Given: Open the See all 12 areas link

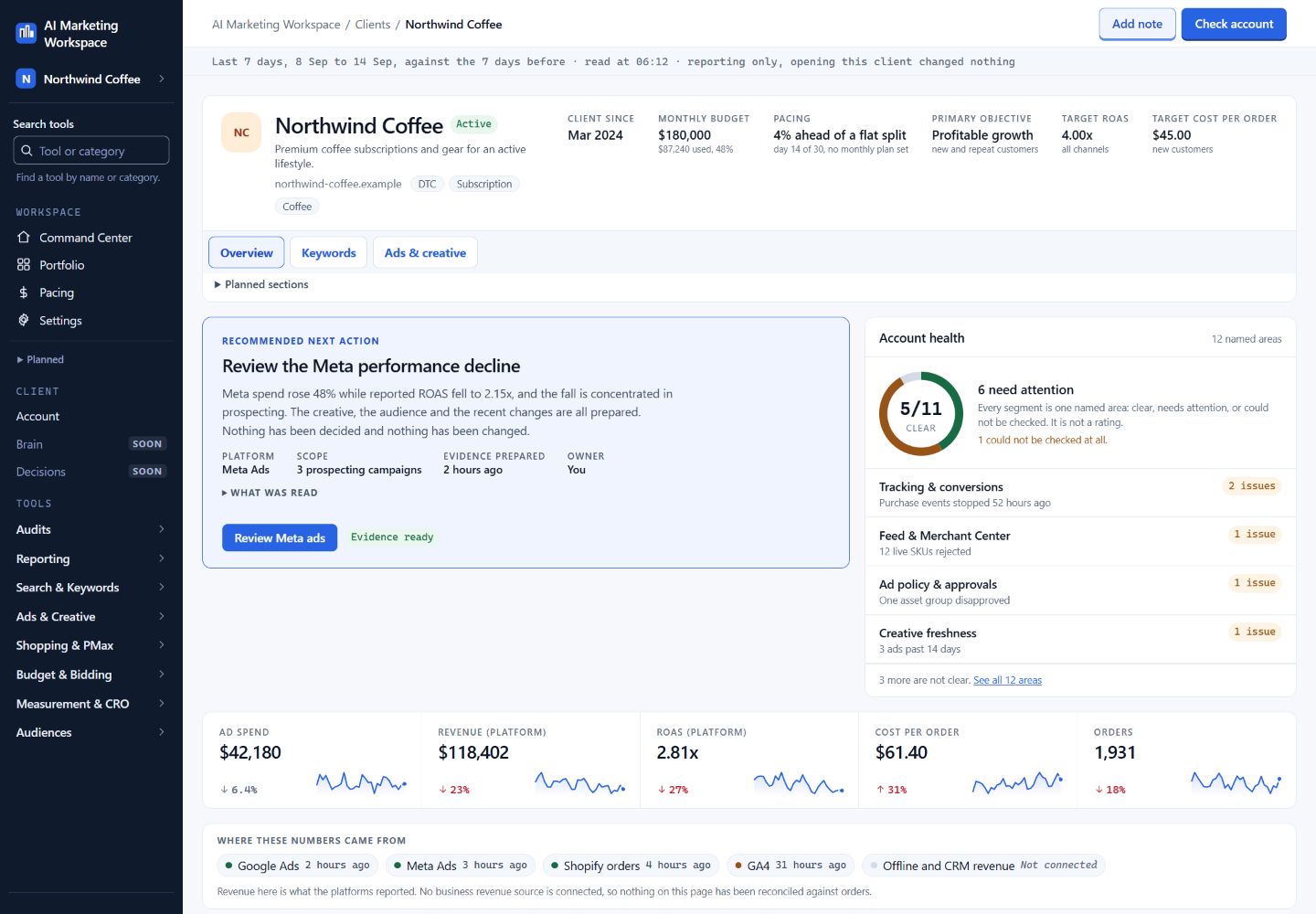Looking at the screenshot, I should (x=1007, y=680).
